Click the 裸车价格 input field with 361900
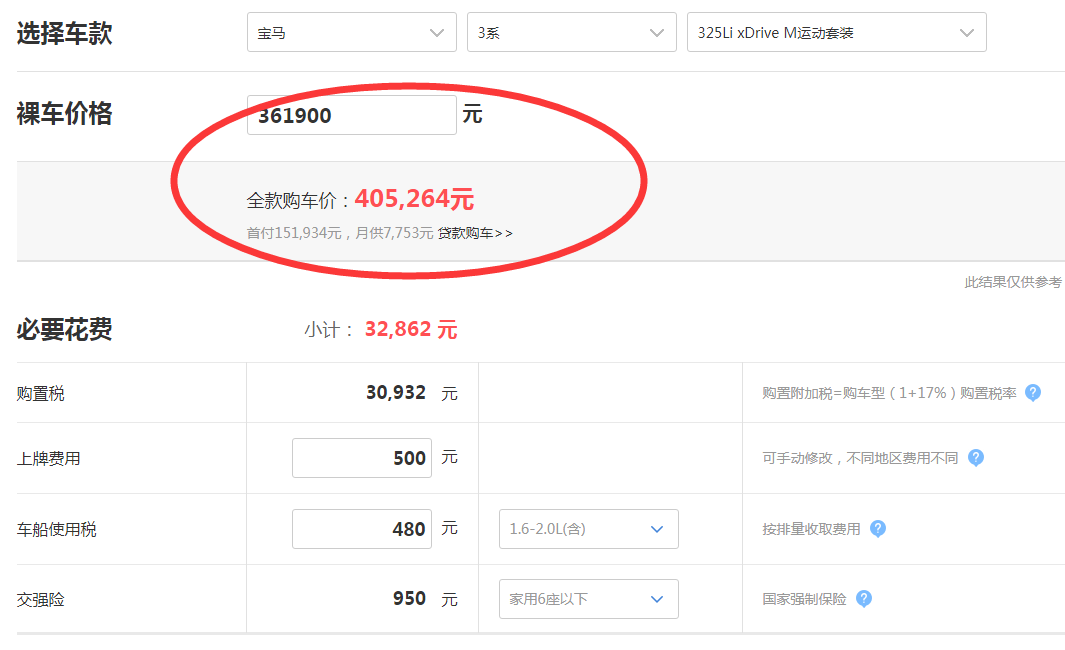The height and width of the screenshot is (650, 1065). [352, 115]
